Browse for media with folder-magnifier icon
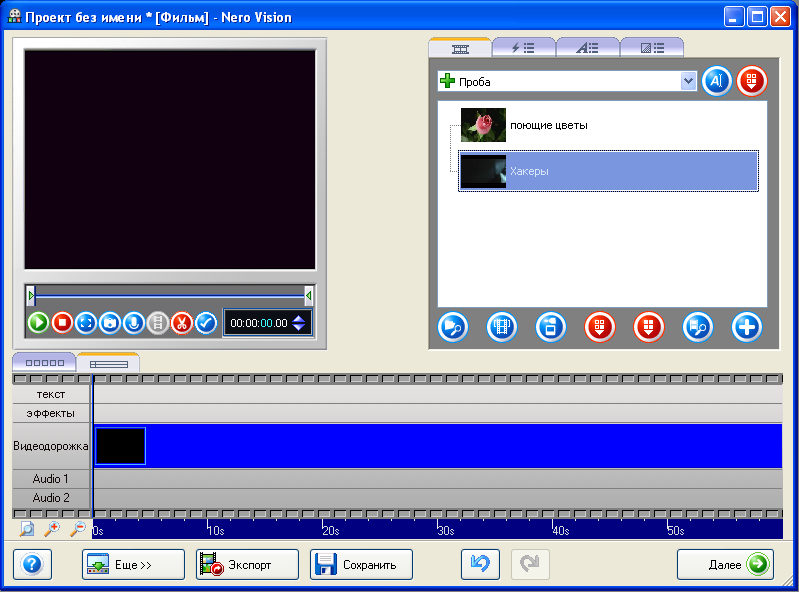Image resolution: width=799 pixels, height=592 pixels. (x=452, y=327)
